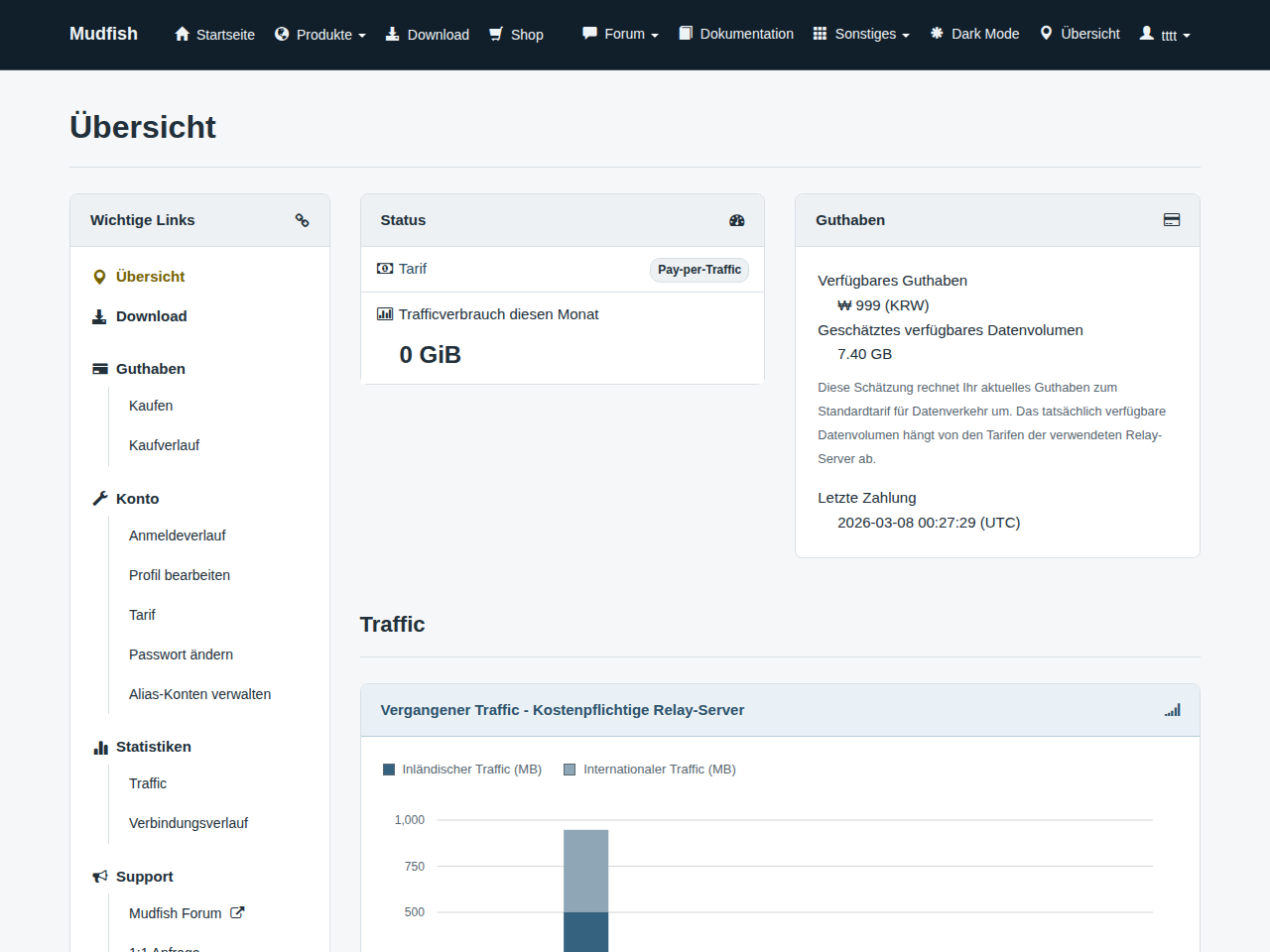This screenshot has width=1270, height=952.
Task: Click the user icon beside tttt
Action: [x=1147, y=33]
